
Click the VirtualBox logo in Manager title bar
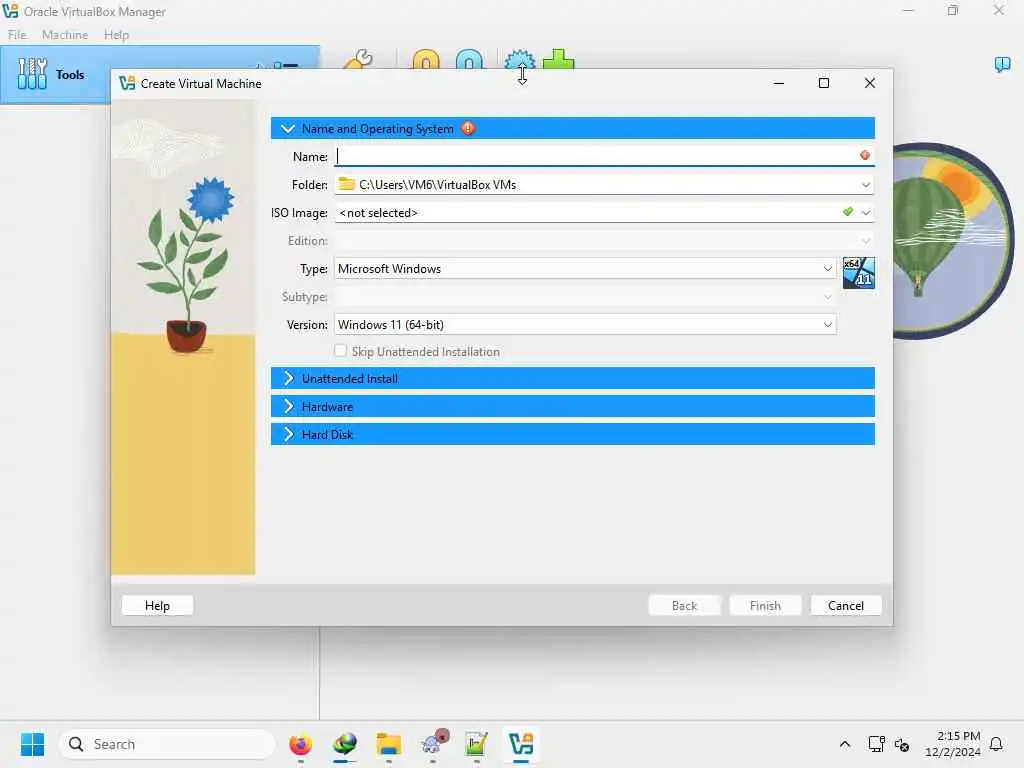10,11
